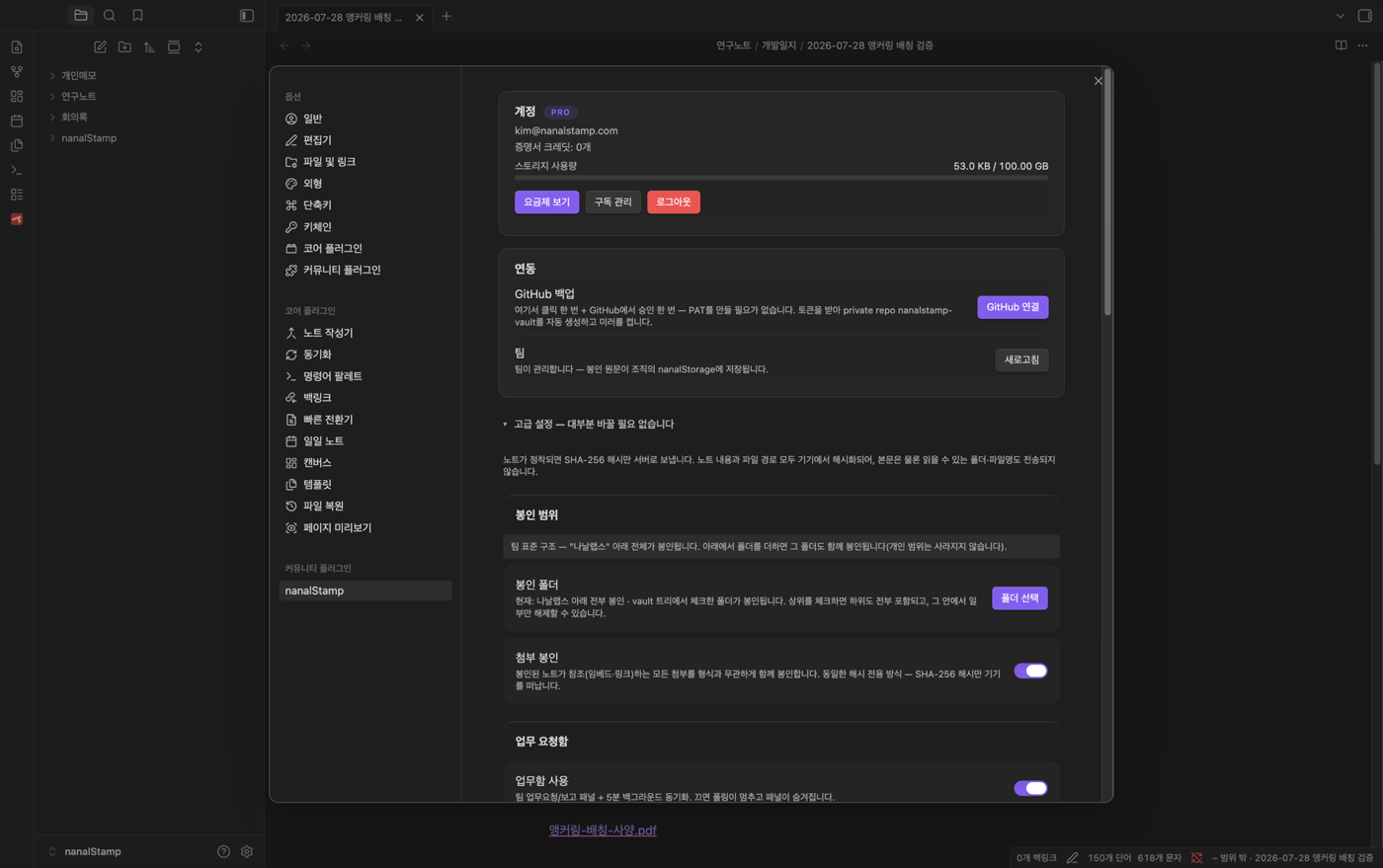Click the pencil edit-mode status bar icon
Viewport: 1383px width, 868px height.
pos(1072,858)
